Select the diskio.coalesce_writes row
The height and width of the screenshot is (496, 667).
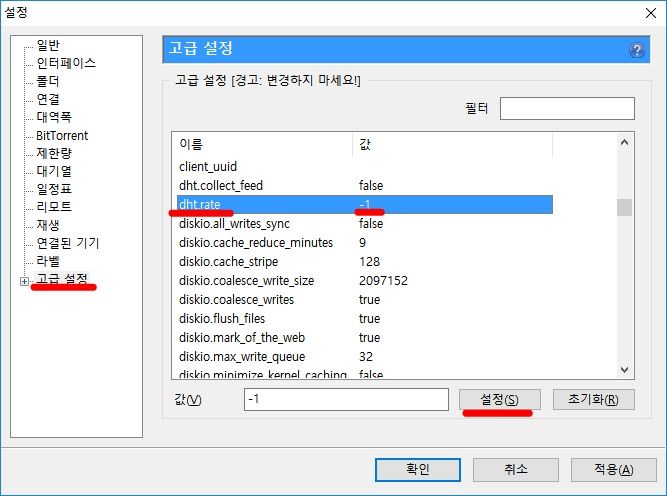pos(365,299)
